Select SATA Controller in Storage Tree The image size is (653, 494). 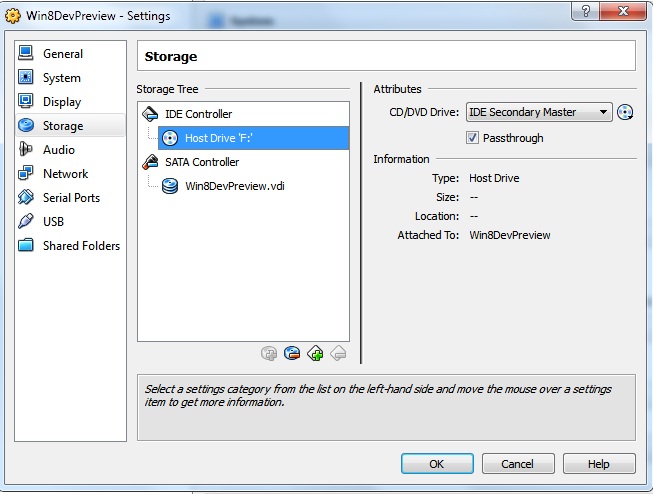click(x=201, y=162)
